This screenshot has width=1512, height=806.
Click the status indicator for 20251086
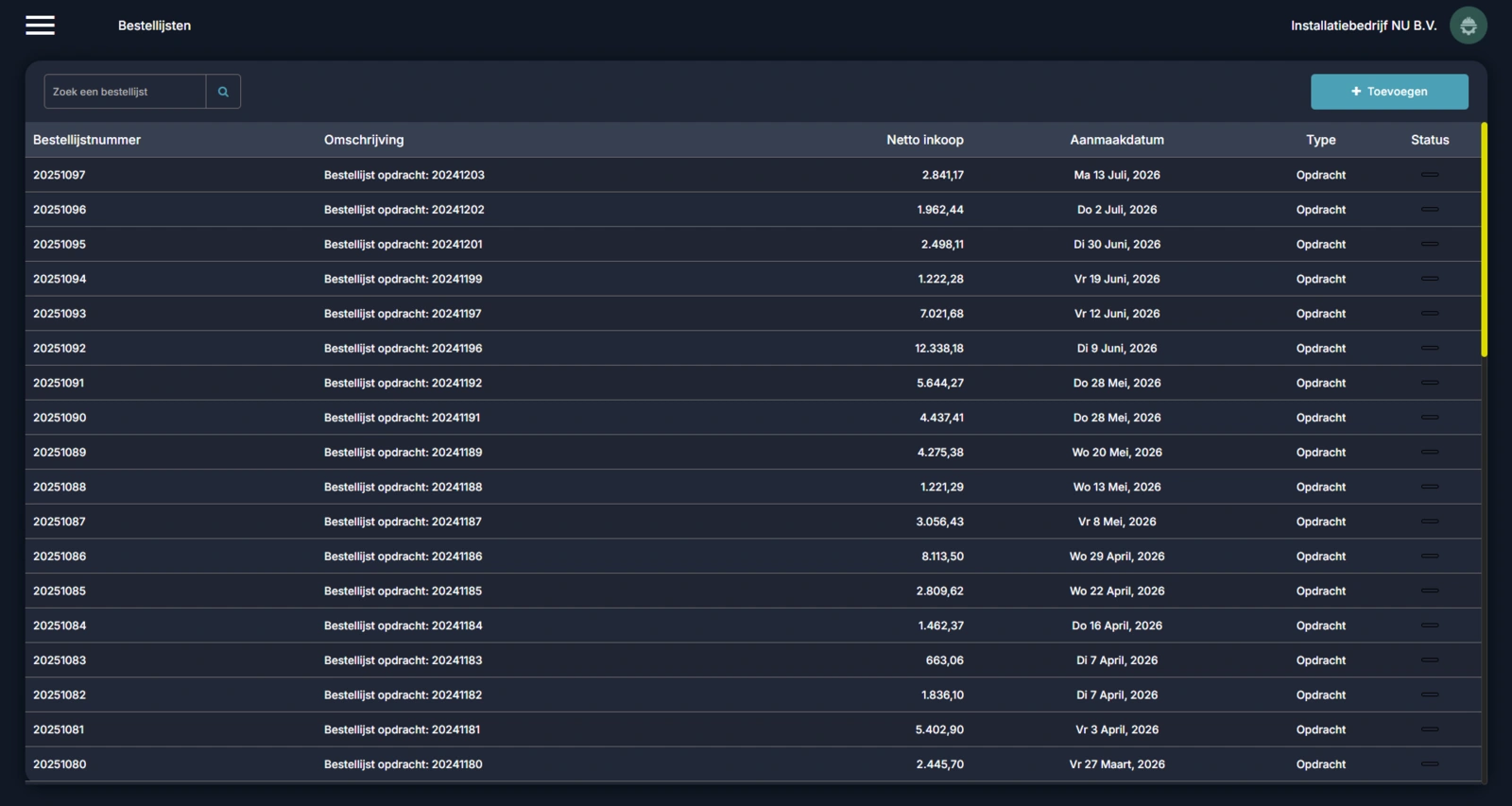[1430, 556]
